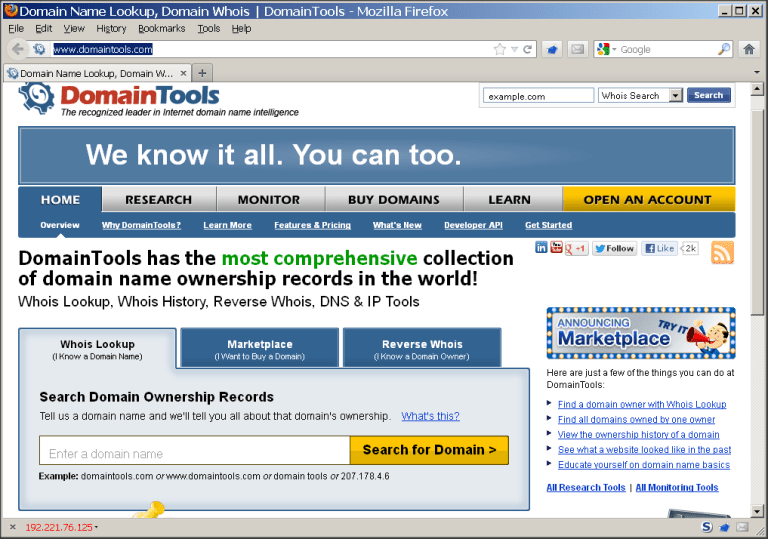Click the Google +1 button
This screenshot has height=539, width=768.
click(x=576, y=248)
